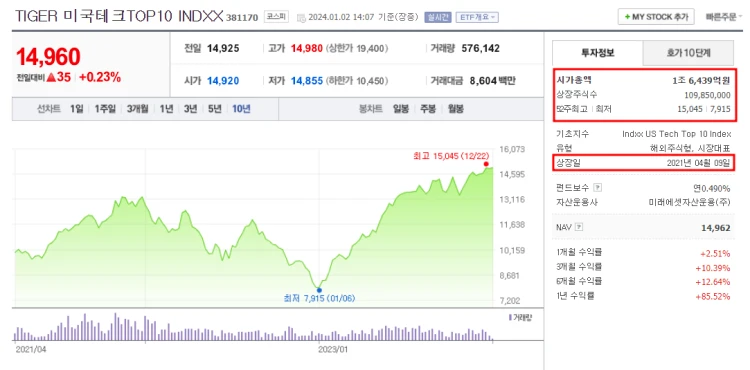Expand the ETF개요 dropdown
Image resolution: width=750 pixels, height=370 pixels.
(477, 18)
